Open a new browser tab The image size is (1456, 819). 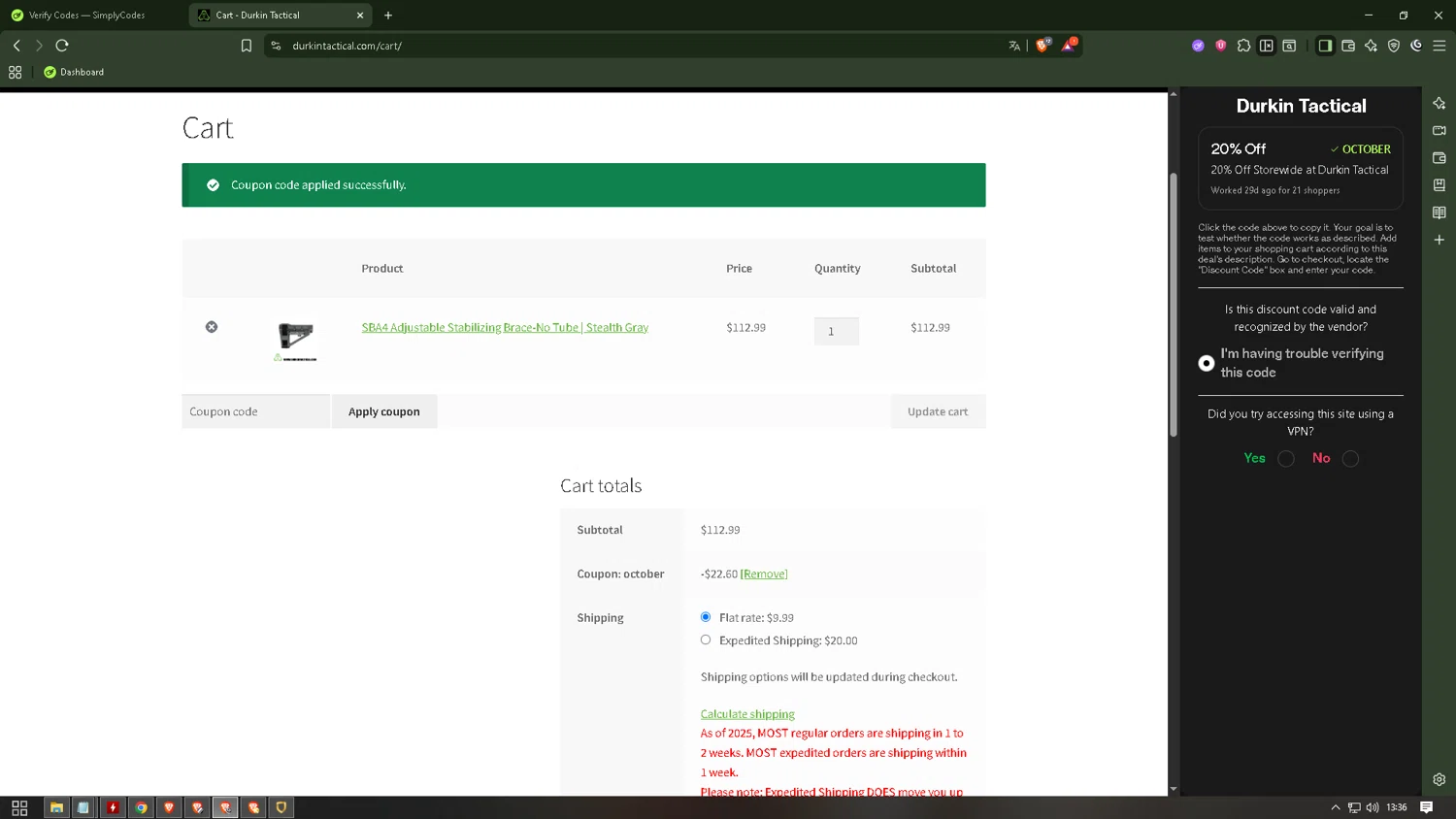pos(388,16)
